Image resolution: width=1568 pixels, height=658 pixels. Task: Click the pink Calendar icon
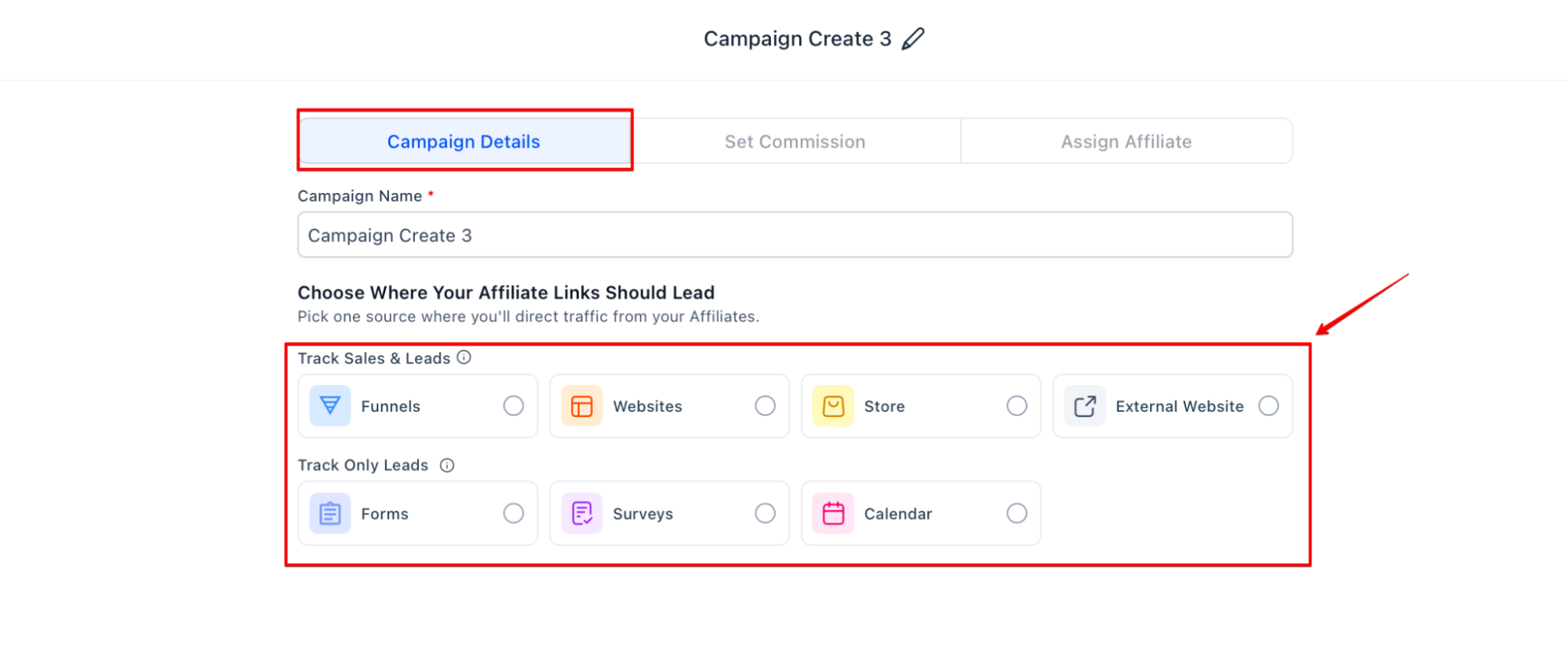pos(833,513)
